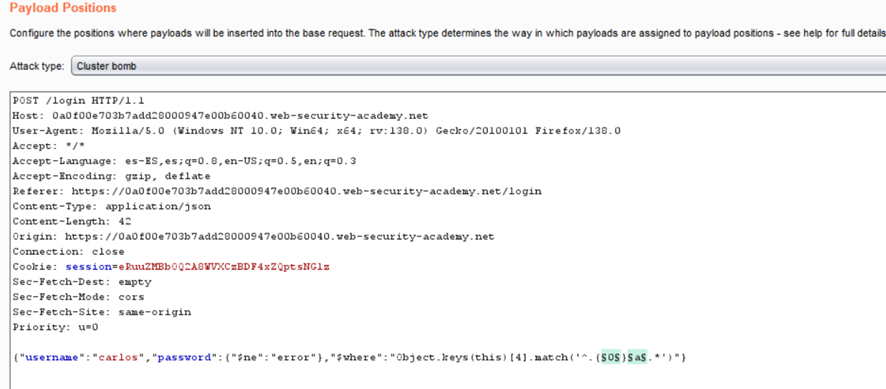
Task: Click the Sec-Fetch-Dest: empty line
Action: tap(81, 282)
